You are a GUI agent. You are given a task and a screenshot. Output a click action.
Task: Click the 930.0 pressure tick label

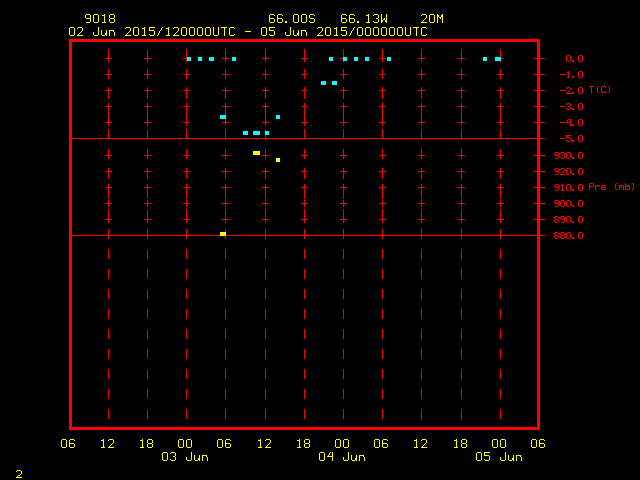pyautogui.click(x=569, y=156)
